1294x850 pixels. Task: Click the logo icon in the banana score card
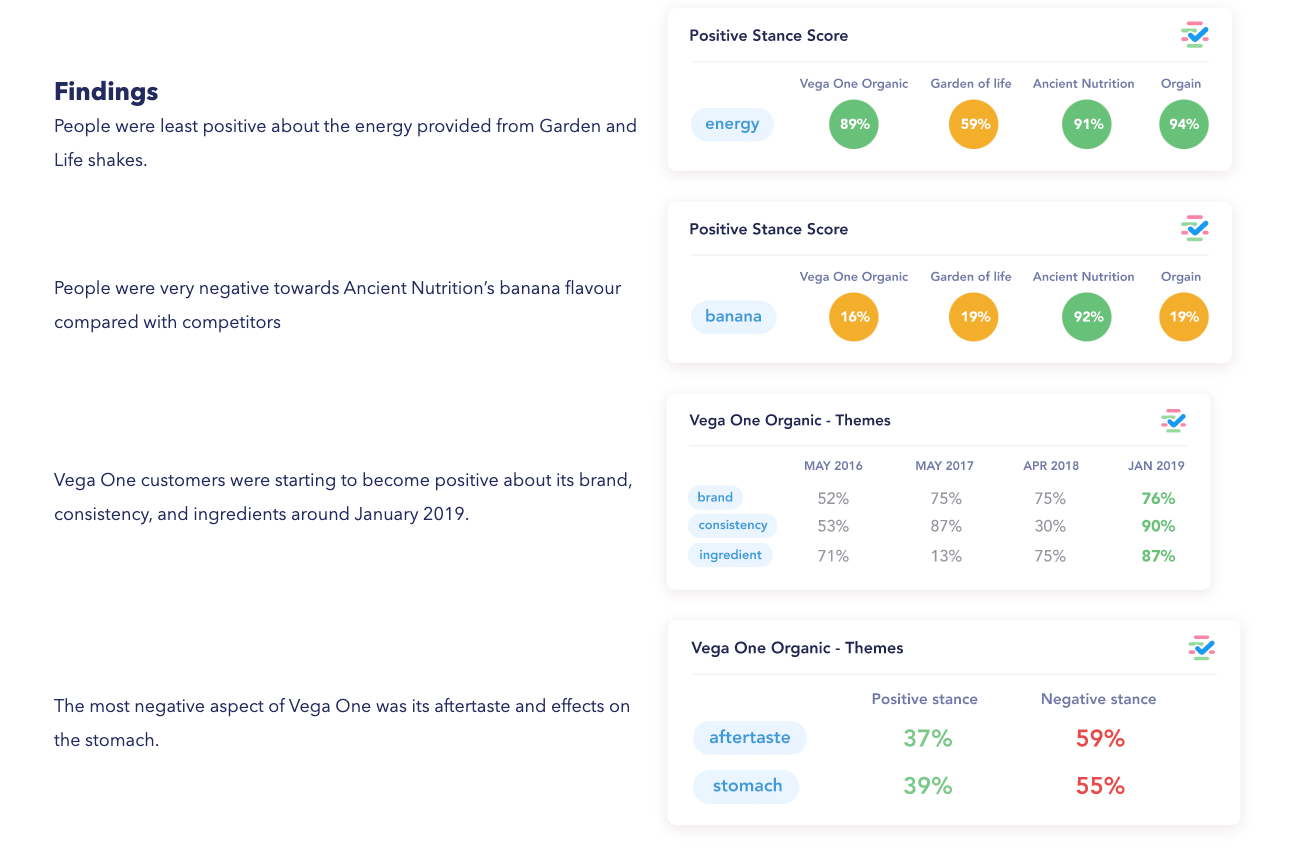pos(1194,228)
